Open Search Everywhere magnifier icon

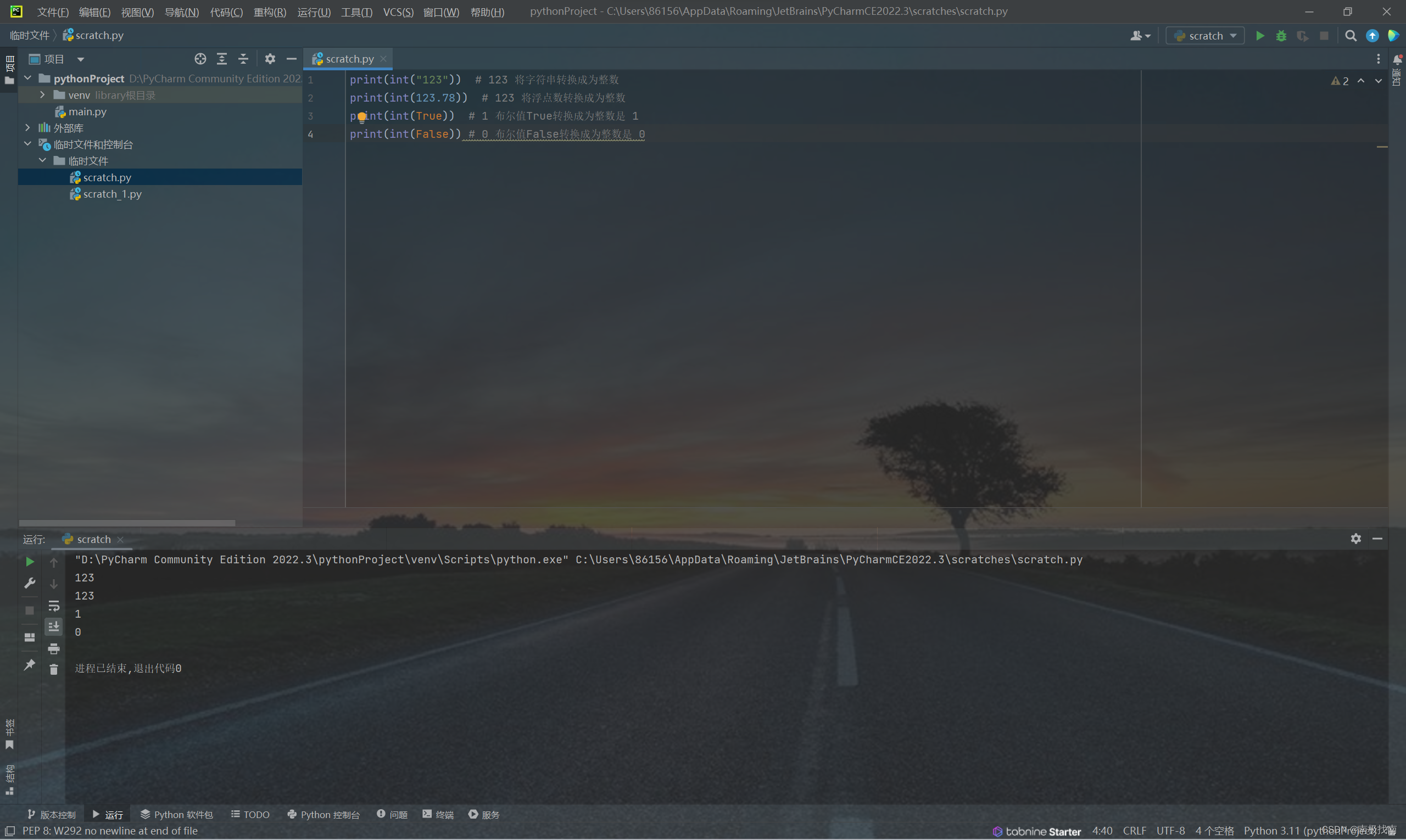click(x=1351, y=36)
